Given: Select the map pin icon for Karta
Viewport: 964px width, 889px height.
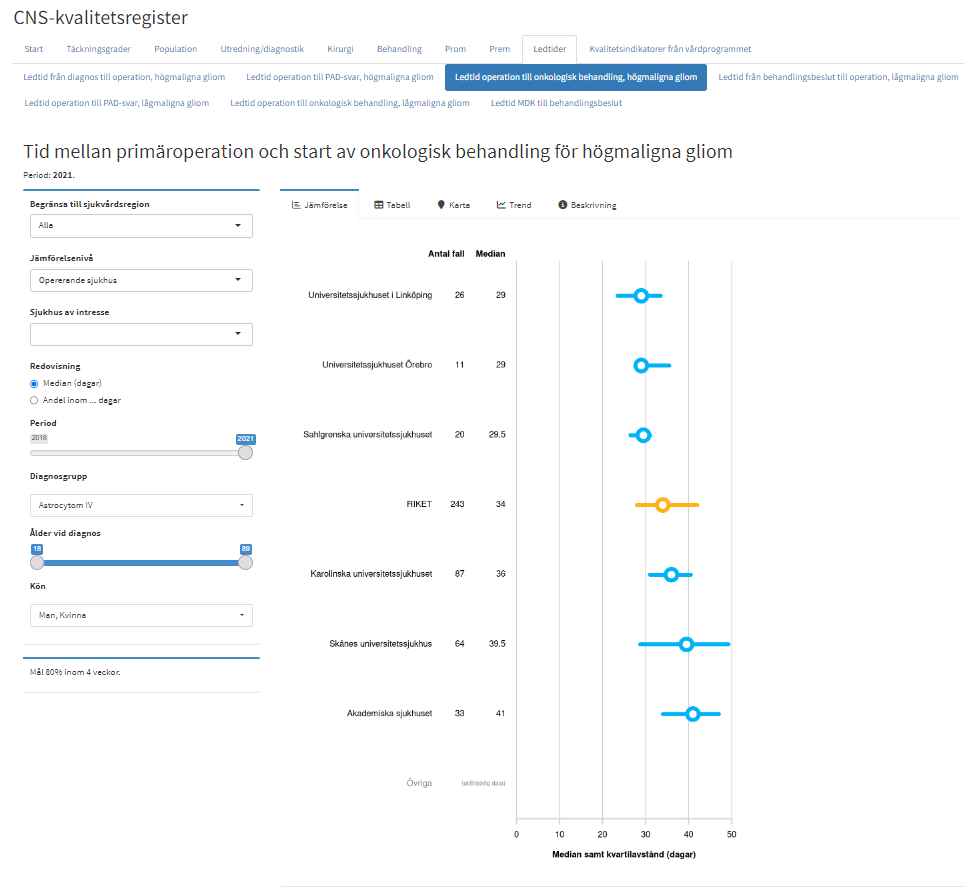Looking at the screenshot, I should (441, 205).
